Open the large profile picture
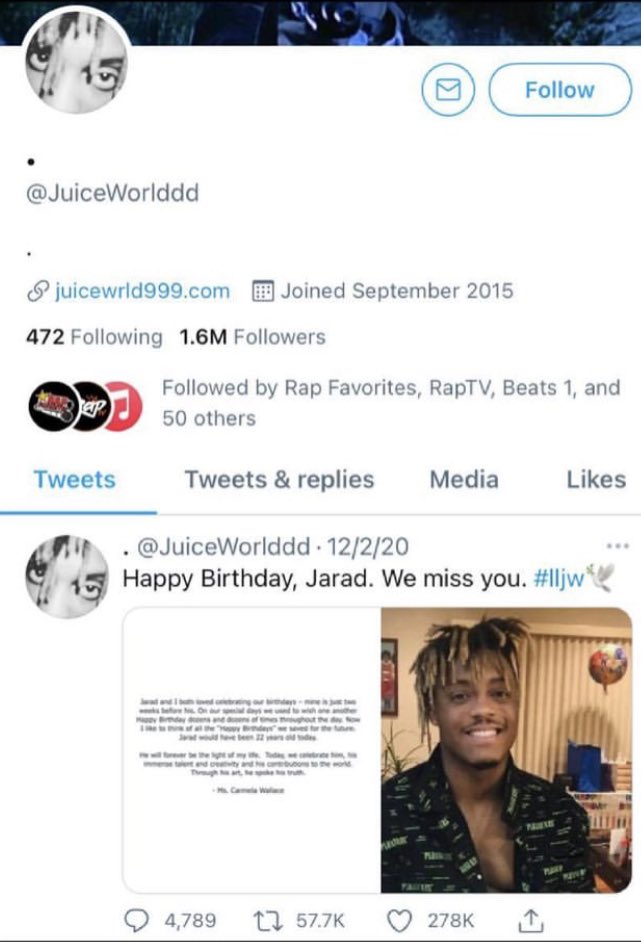 coord(76,61)
